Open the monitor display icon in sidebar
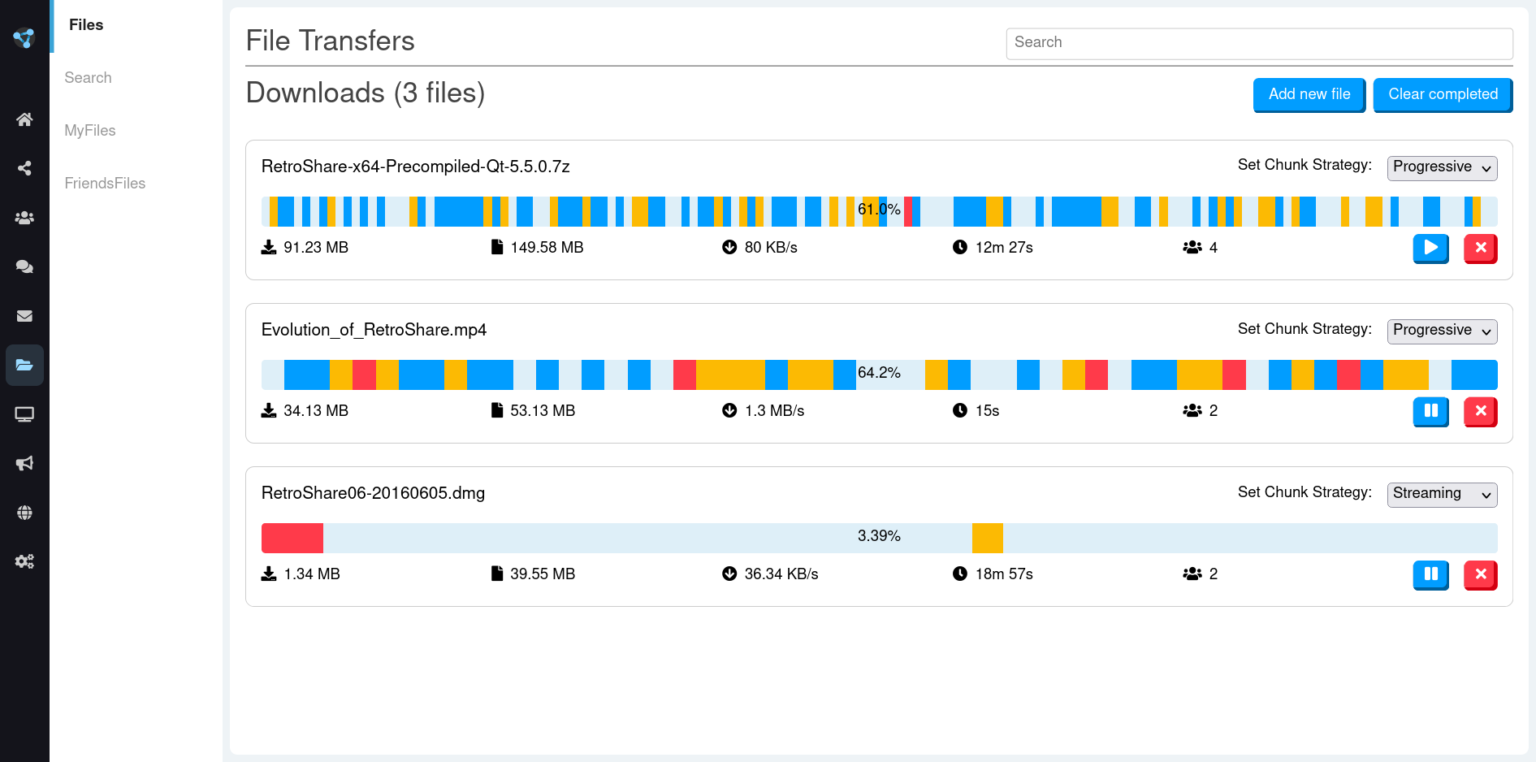This screenshot has height=762, width=1536. [24, 414]
